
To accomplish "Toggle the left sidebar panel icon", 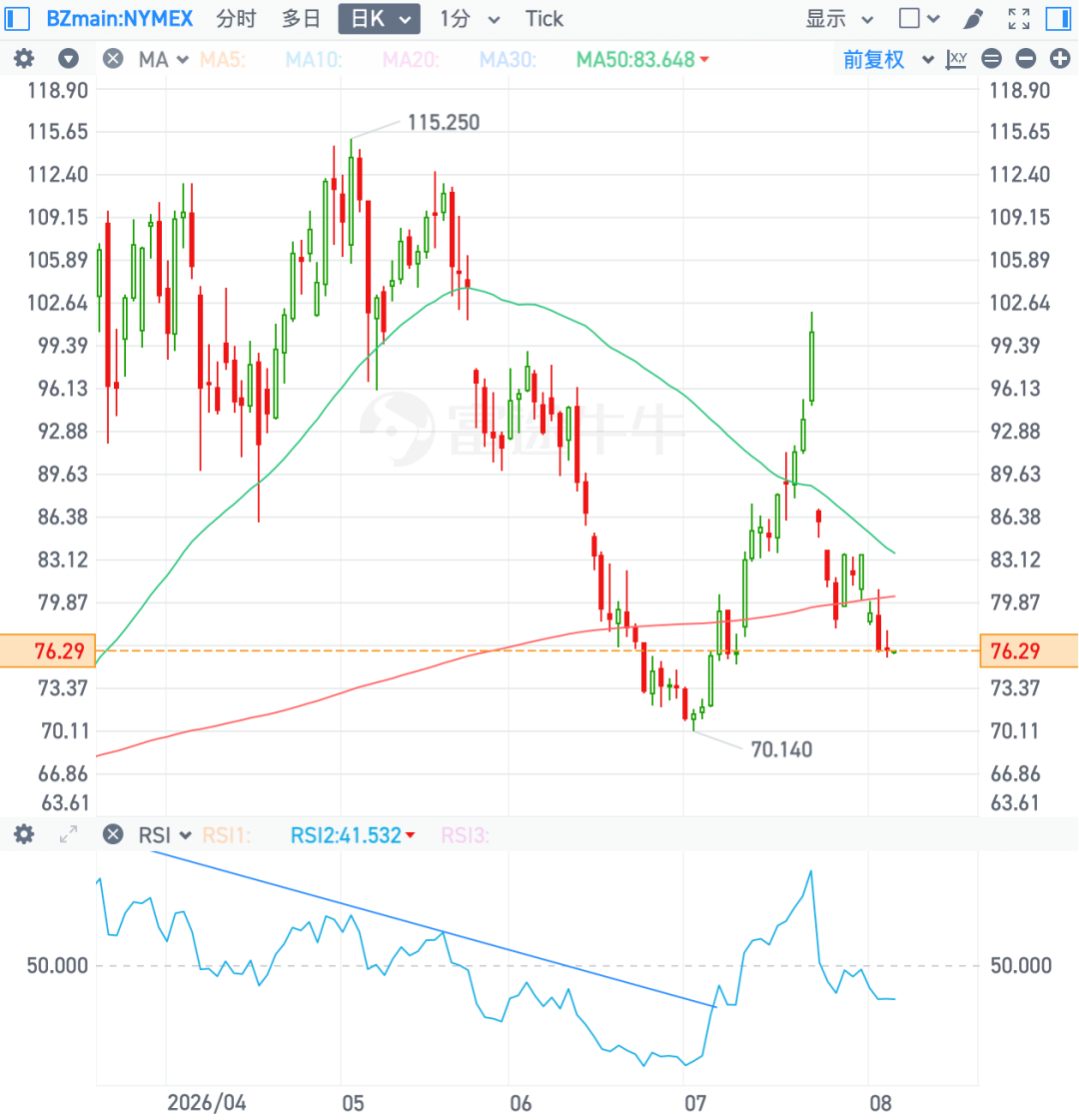I will pos(17,19).
